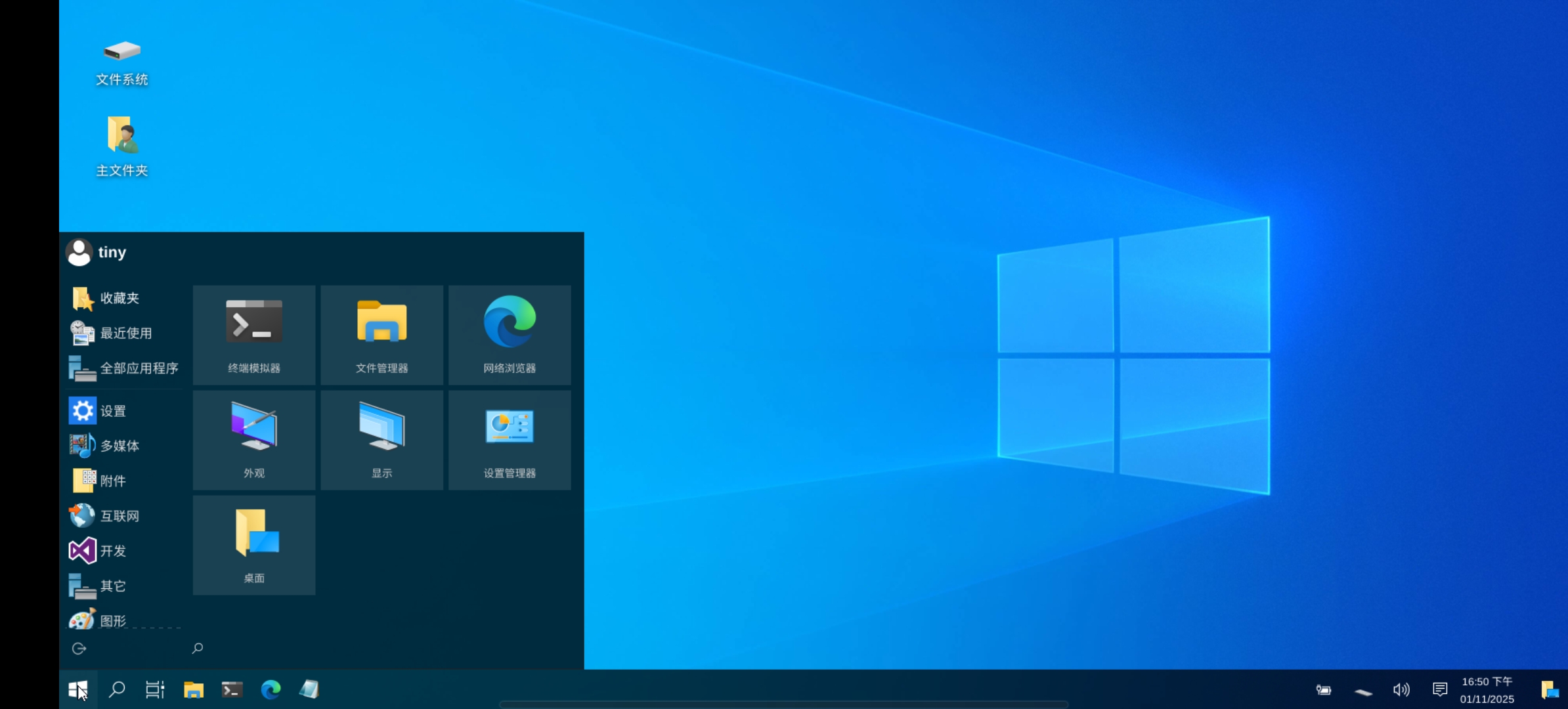Open the 外观 appearance settings tile
Image resolution: width=1568 pixels, height=709 pixels.
click(x=254, y=440)
